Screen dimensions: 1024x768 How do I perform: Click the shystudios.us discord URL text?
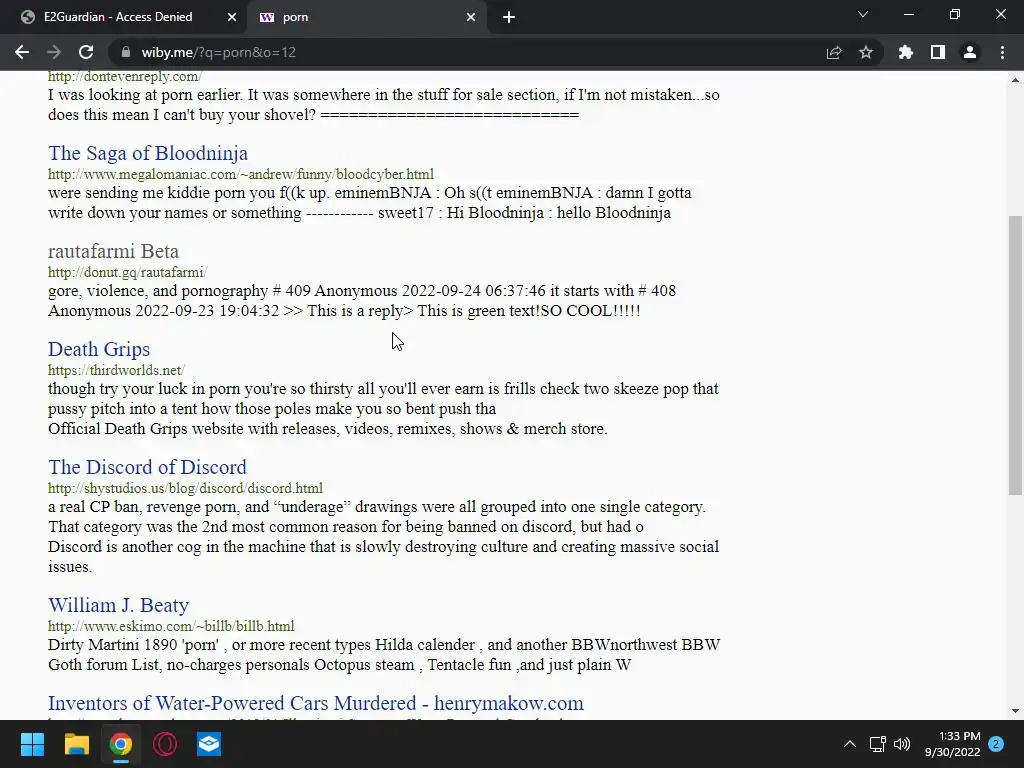tap(185, 488)
